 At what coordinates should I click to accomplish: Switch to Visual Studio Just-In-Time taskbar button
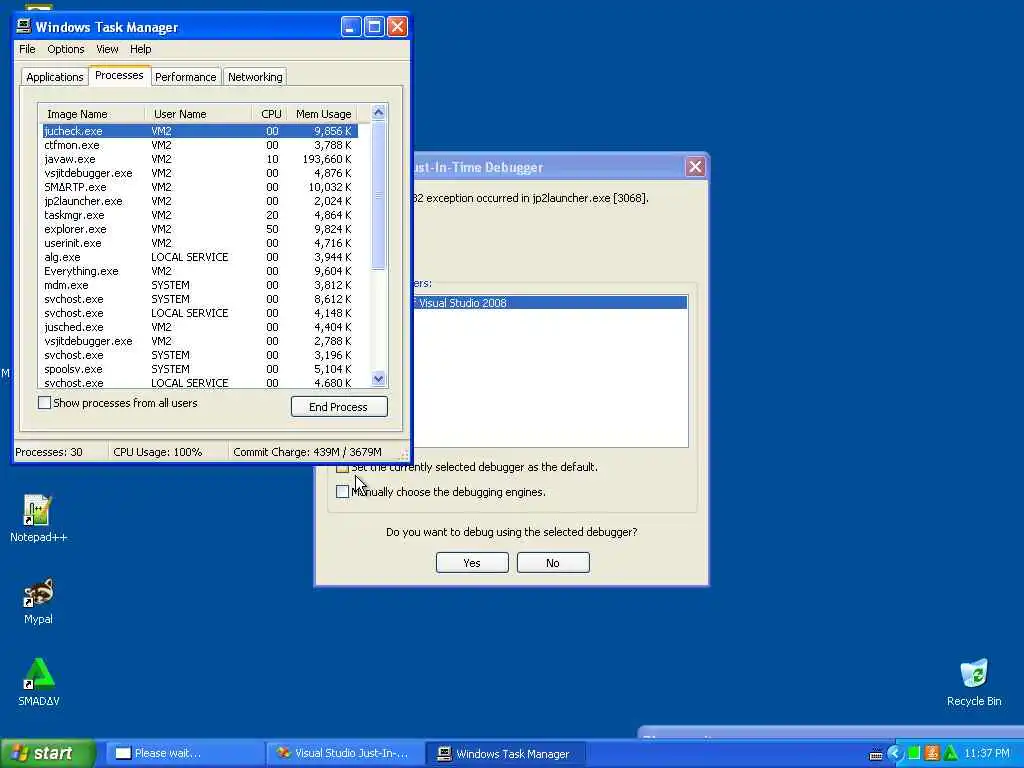click(345, 753)
